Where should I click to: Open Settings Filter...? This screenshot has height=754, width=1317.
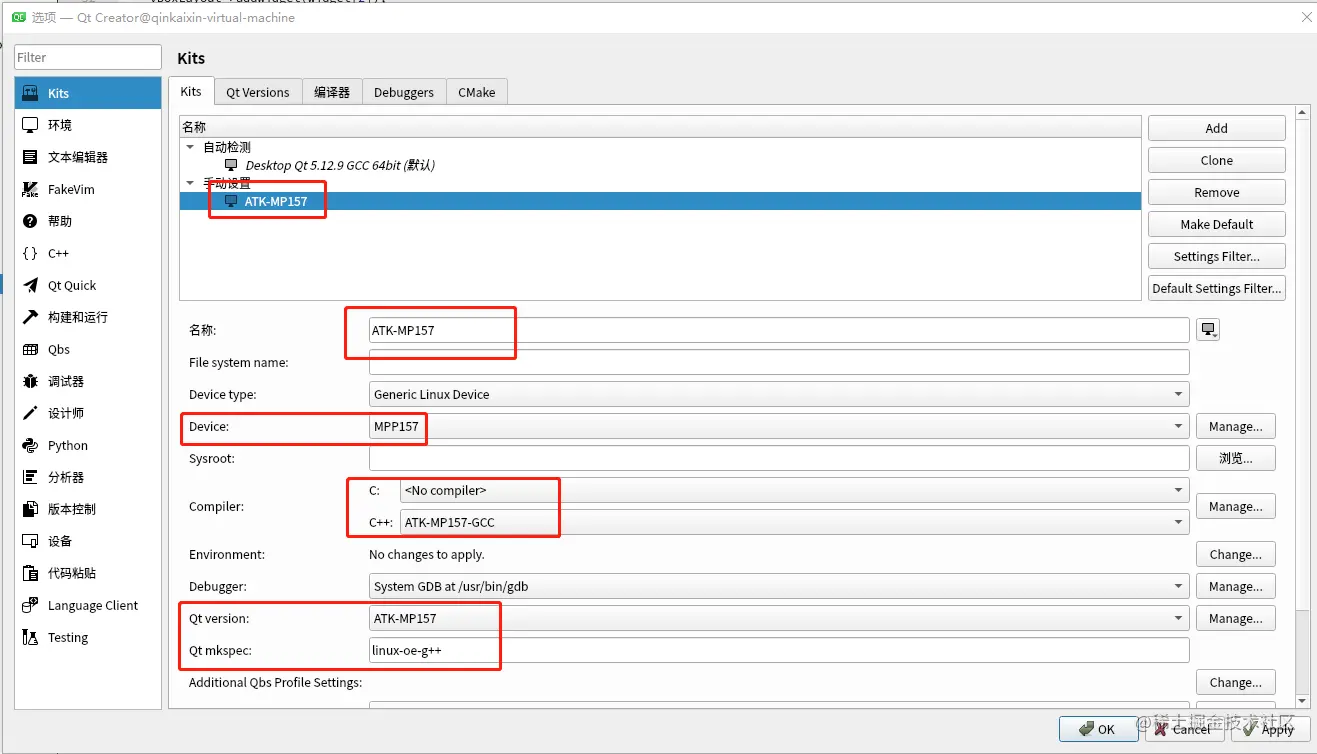point(1217,256)
